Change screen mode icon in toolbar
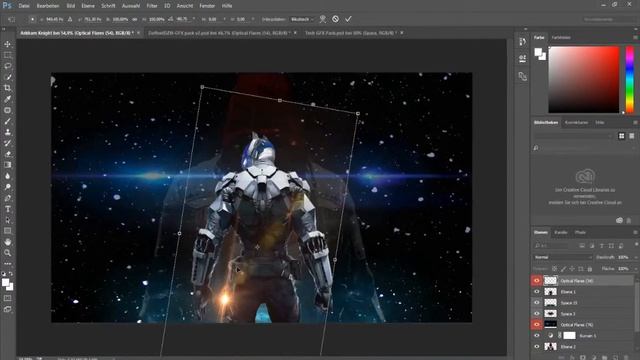This screenshot has height=360, width=640. tap(7, 309)
